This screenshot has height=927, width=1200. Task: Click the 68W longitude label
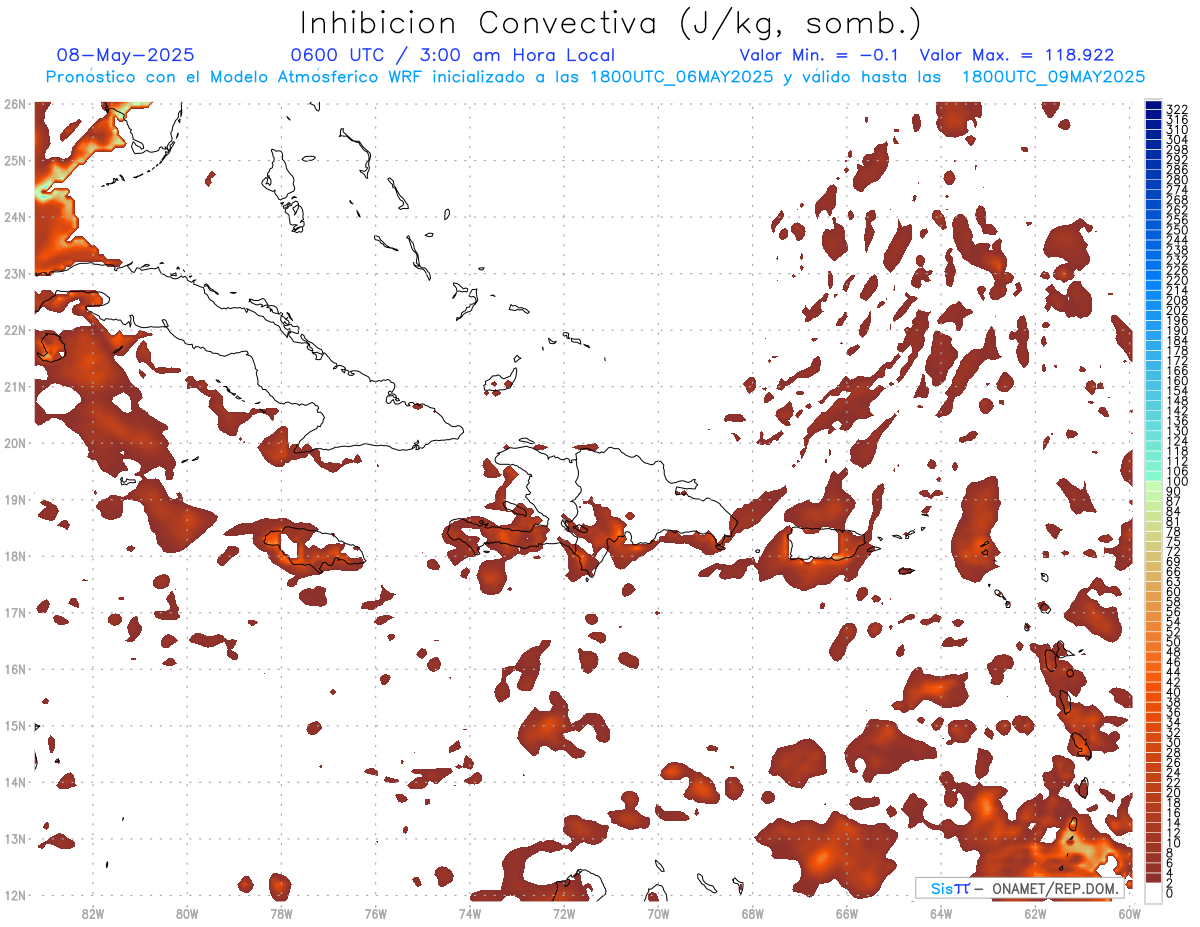(752, 913)
